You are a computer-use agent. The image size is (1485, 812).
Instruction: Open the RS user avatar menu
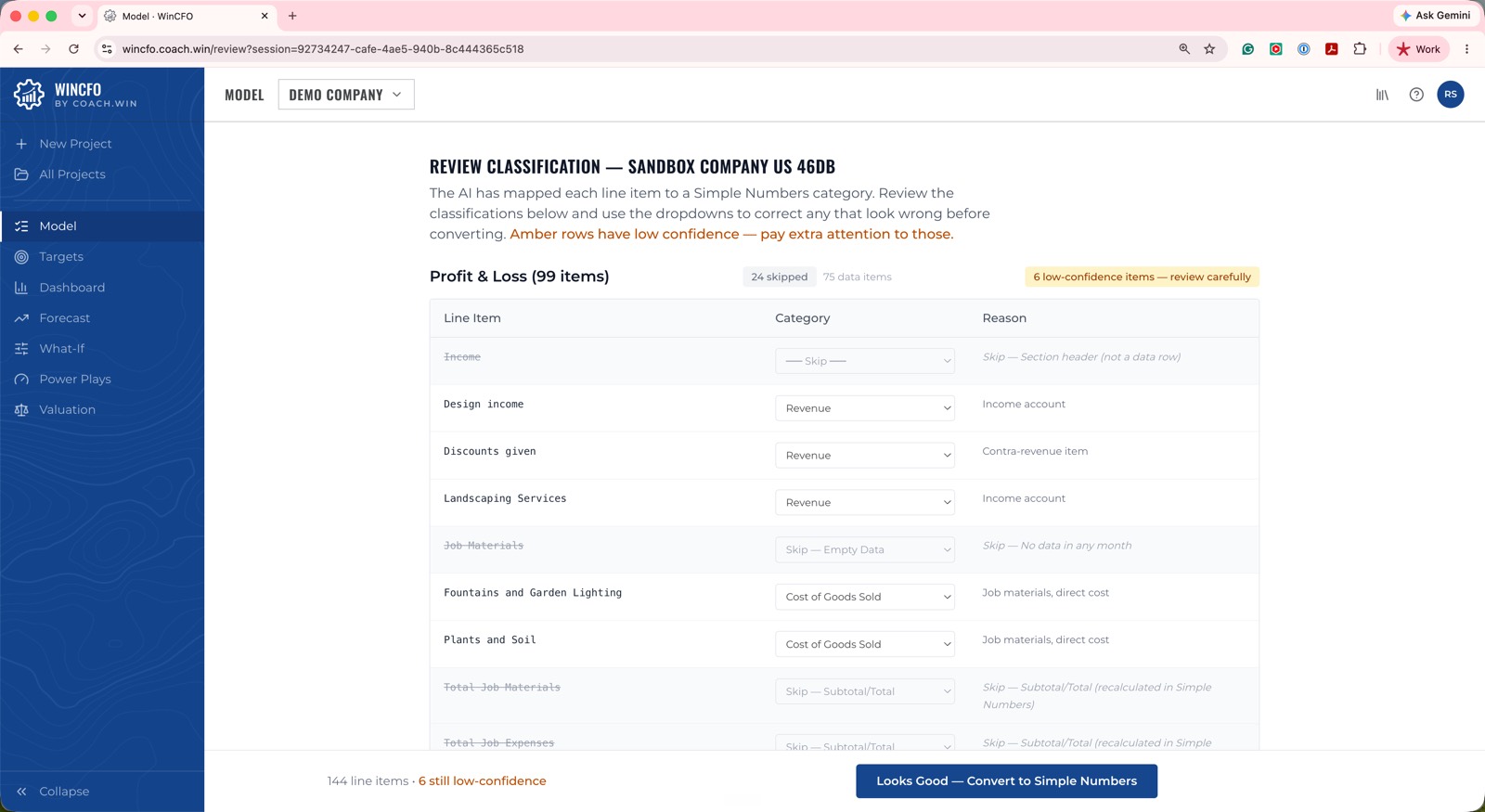[x=1451, y=95]
